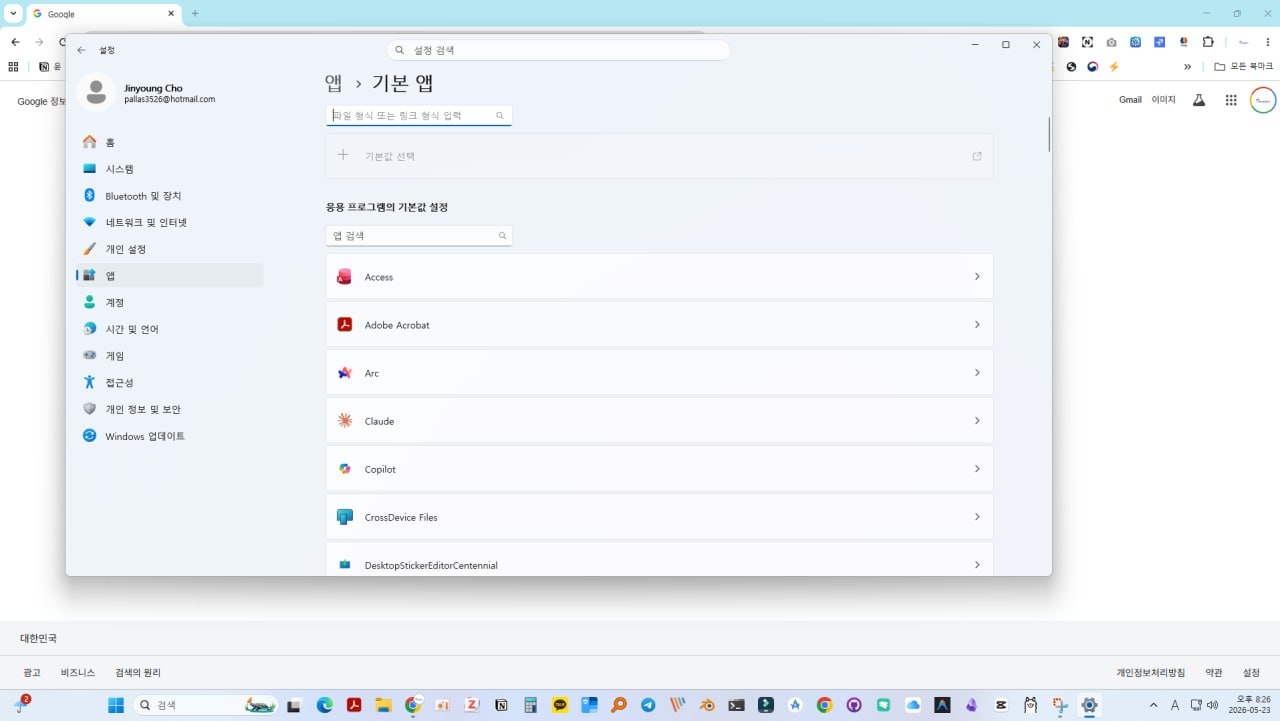
Task: Expand the CrossDevice Files defaults row
Action: coord(659,516)
